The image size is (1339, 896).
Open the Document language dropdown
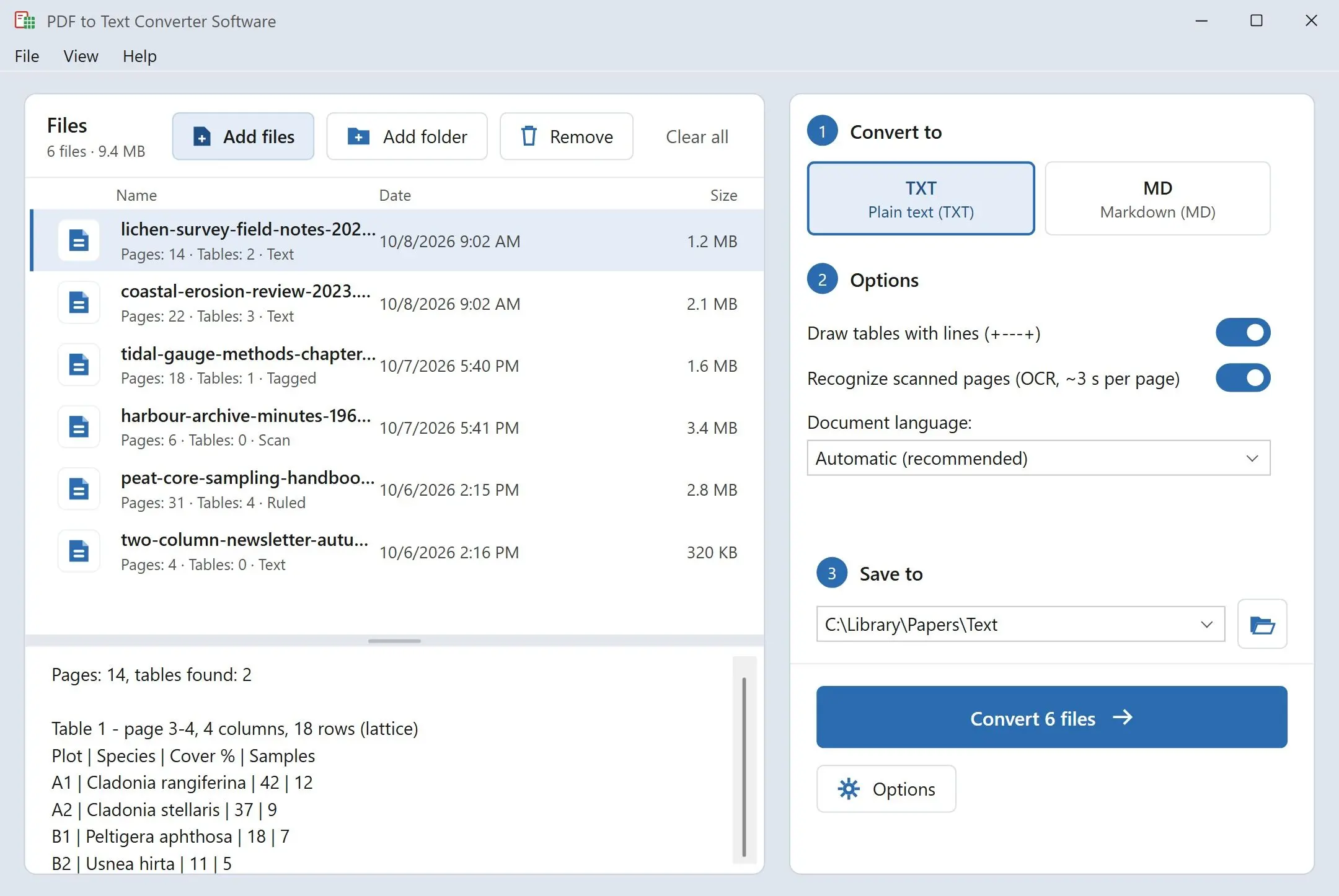[x=1038, y=458]
